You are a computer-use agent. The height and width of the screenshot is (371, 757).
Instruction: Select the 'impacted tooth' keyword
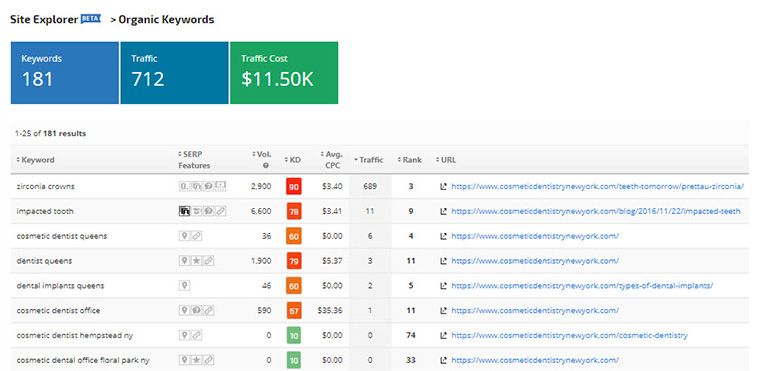click(45, 211)
